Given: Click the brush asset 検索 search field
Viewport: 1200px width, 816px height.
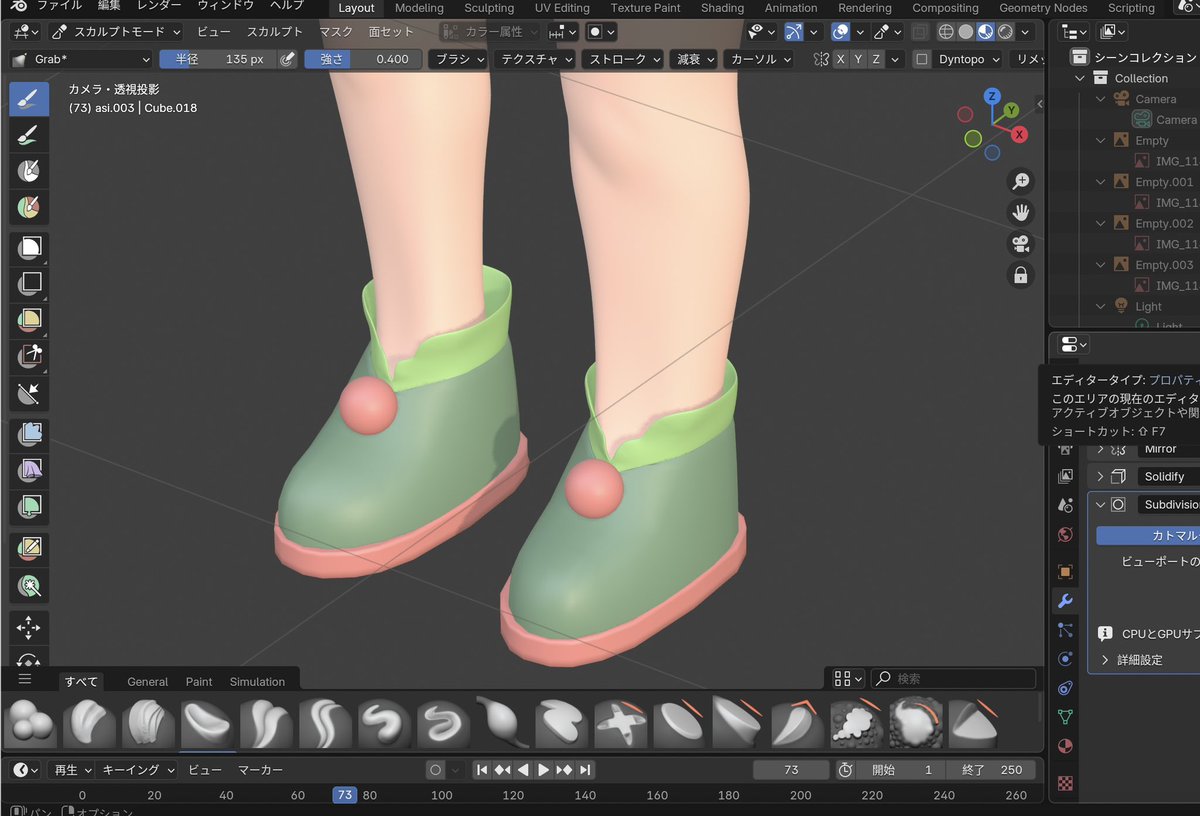Looking at the screenshot, I should pyautogui.click(x=954, y=679).
